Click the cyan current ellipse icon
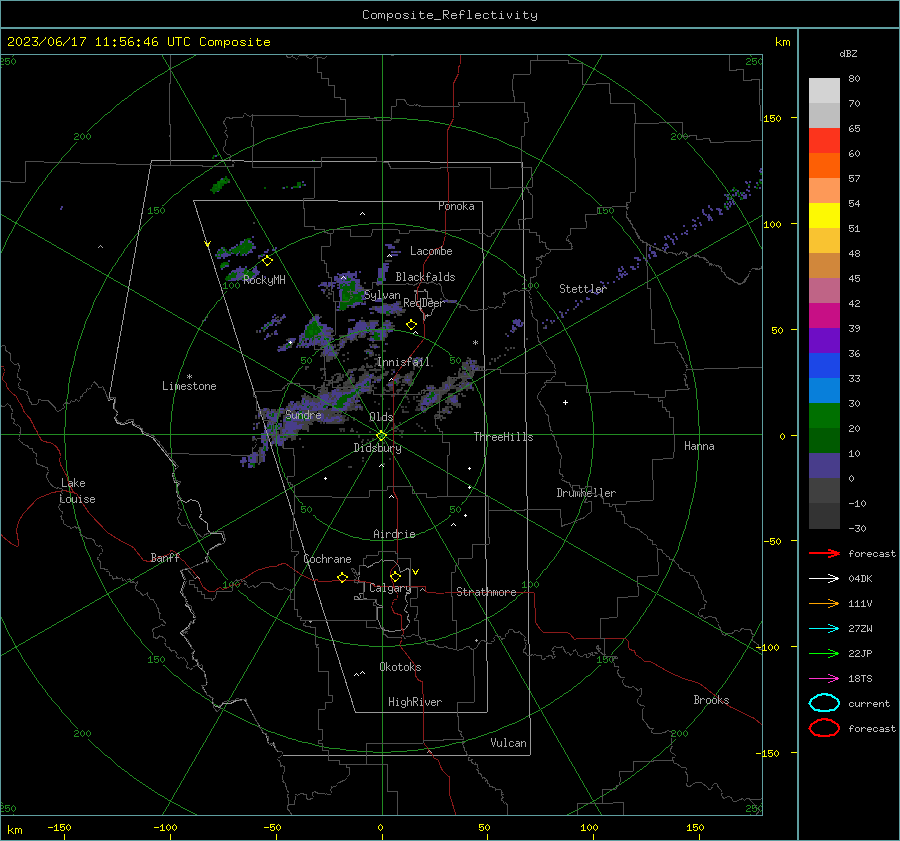 (x=824, y=703)
